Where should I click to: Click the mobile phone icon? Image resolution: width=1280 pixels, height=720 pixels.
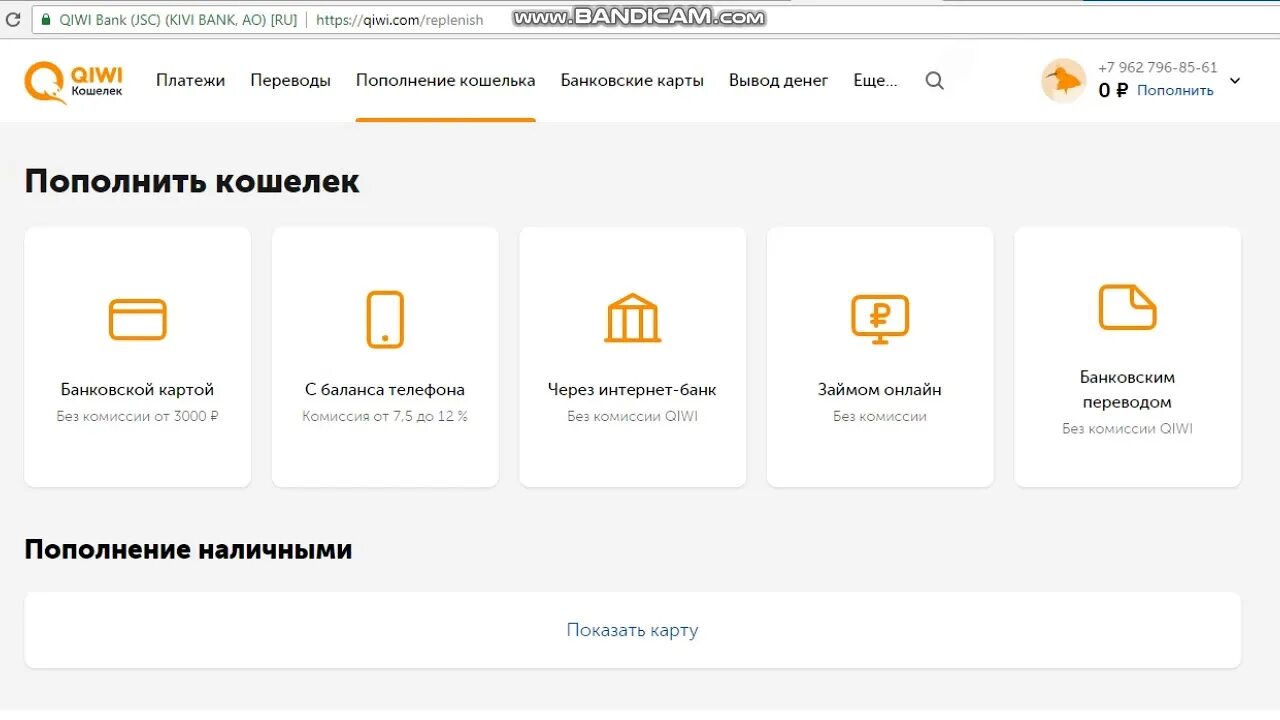(x=385, y=319)
